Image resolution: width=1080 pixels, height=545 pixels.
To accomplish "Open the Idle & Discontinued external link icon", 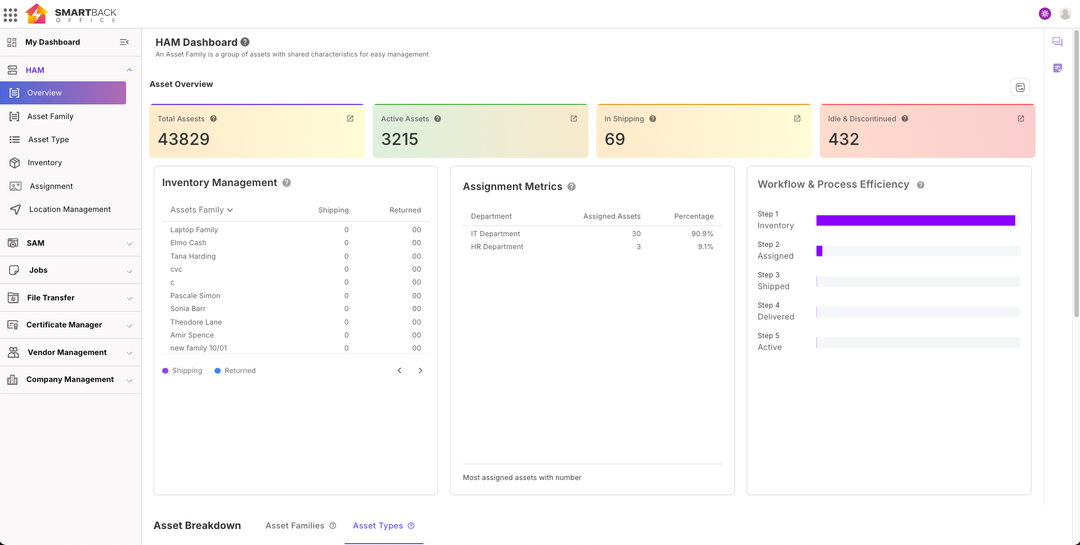I will pyautogui.click(x=1020, y=119).
